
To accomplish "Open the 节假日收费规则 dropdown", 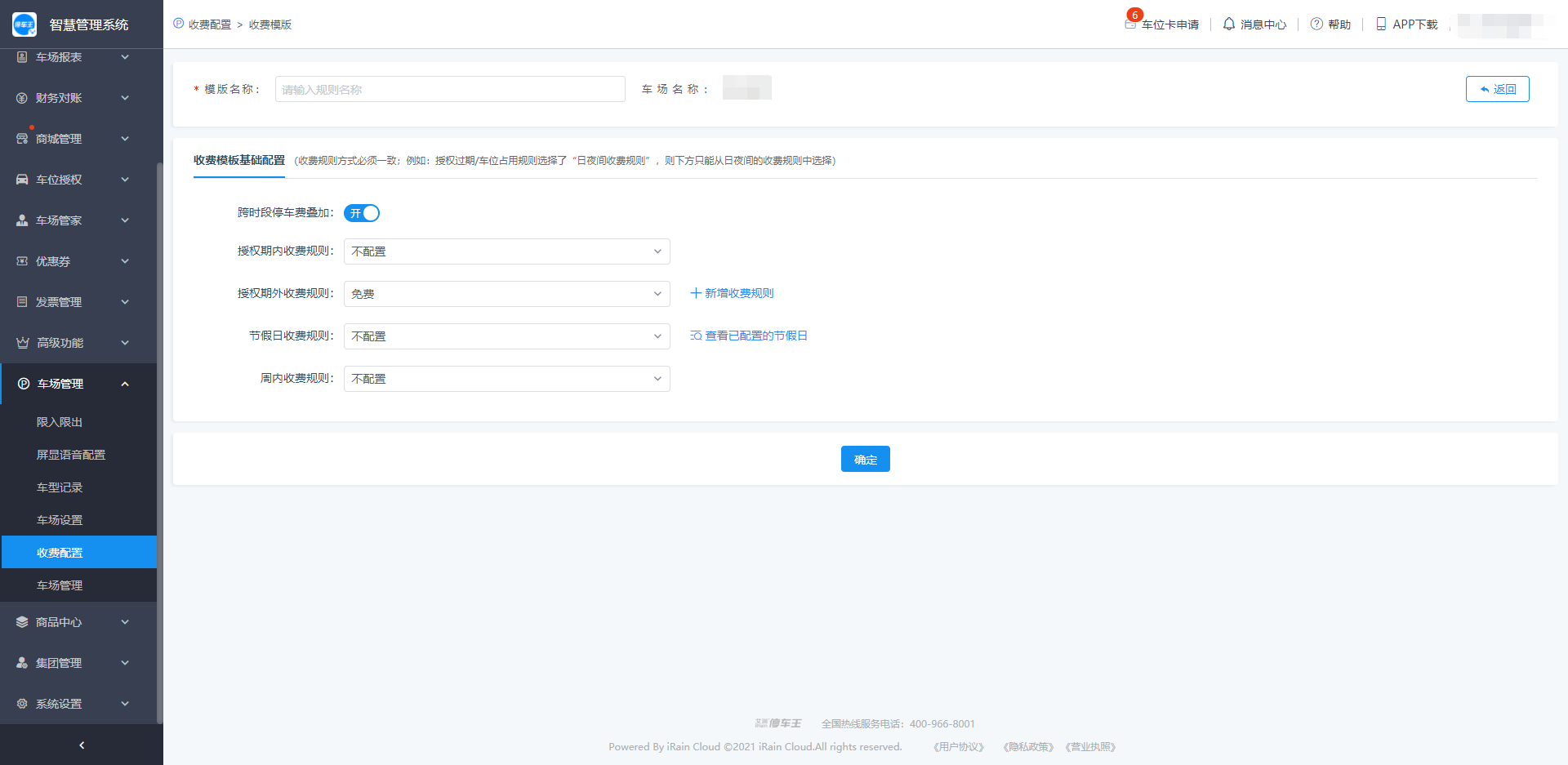I will pos(507,336).
